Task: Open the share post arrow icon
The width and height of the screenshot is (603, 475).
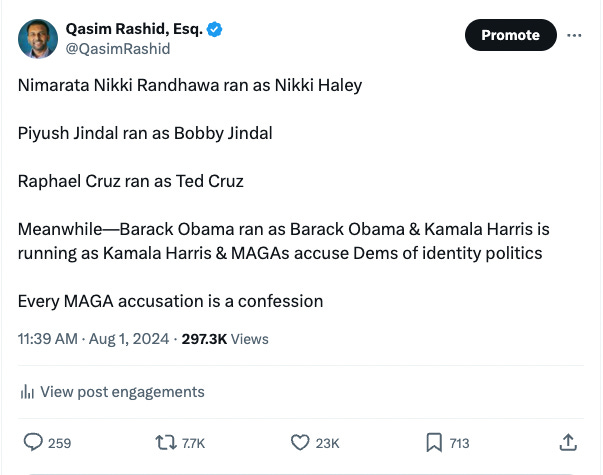Action: point(568,442)
